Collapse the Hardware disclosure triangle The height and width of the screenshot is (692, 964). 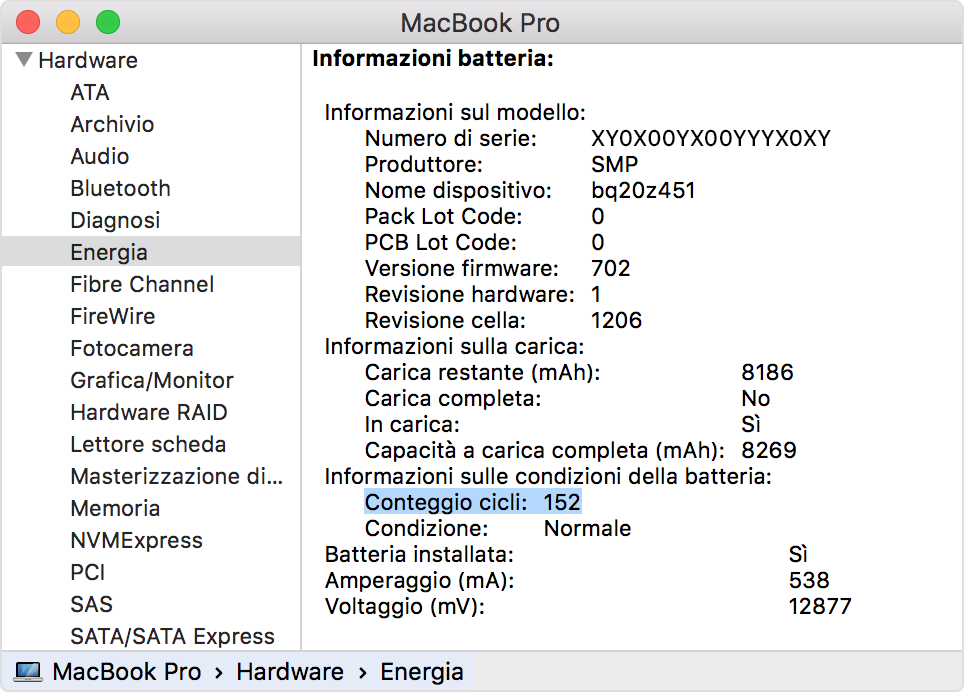24,60
